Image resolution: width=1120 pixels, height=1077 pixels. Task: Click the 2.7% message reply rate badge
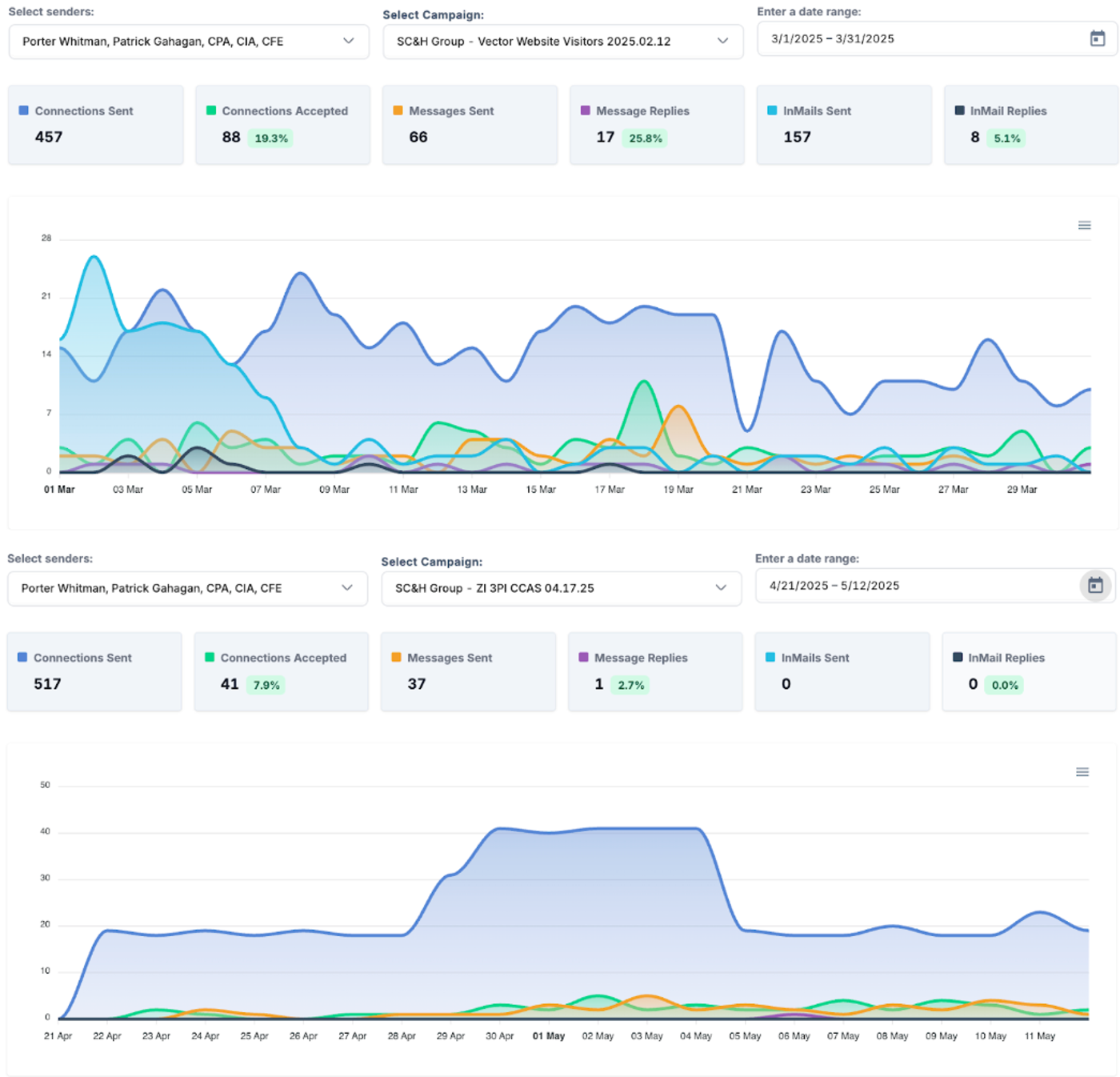(x=631, y=685)
